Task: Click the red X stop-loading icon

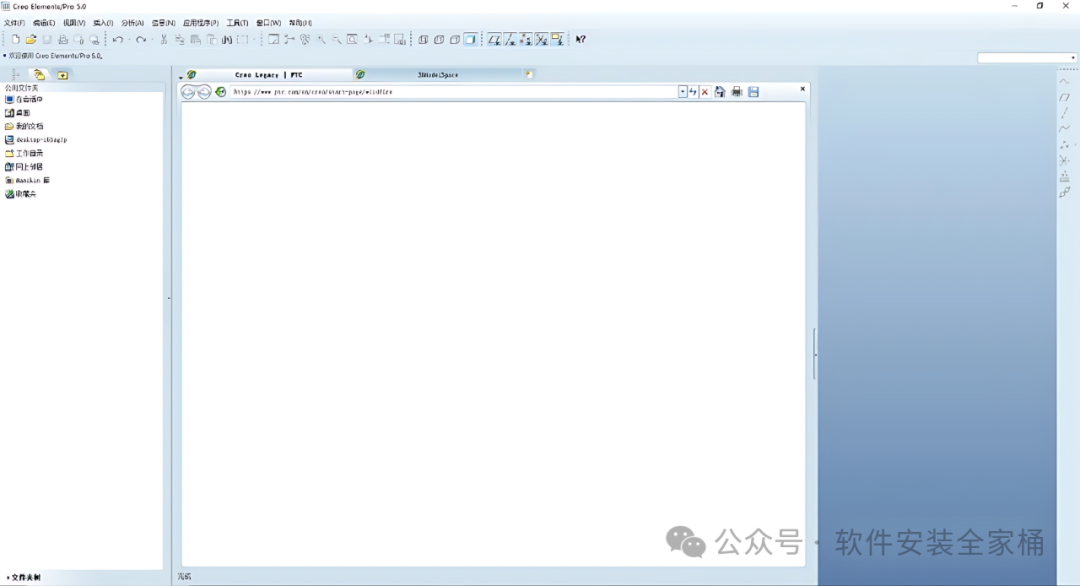Action: coord(705,92)
